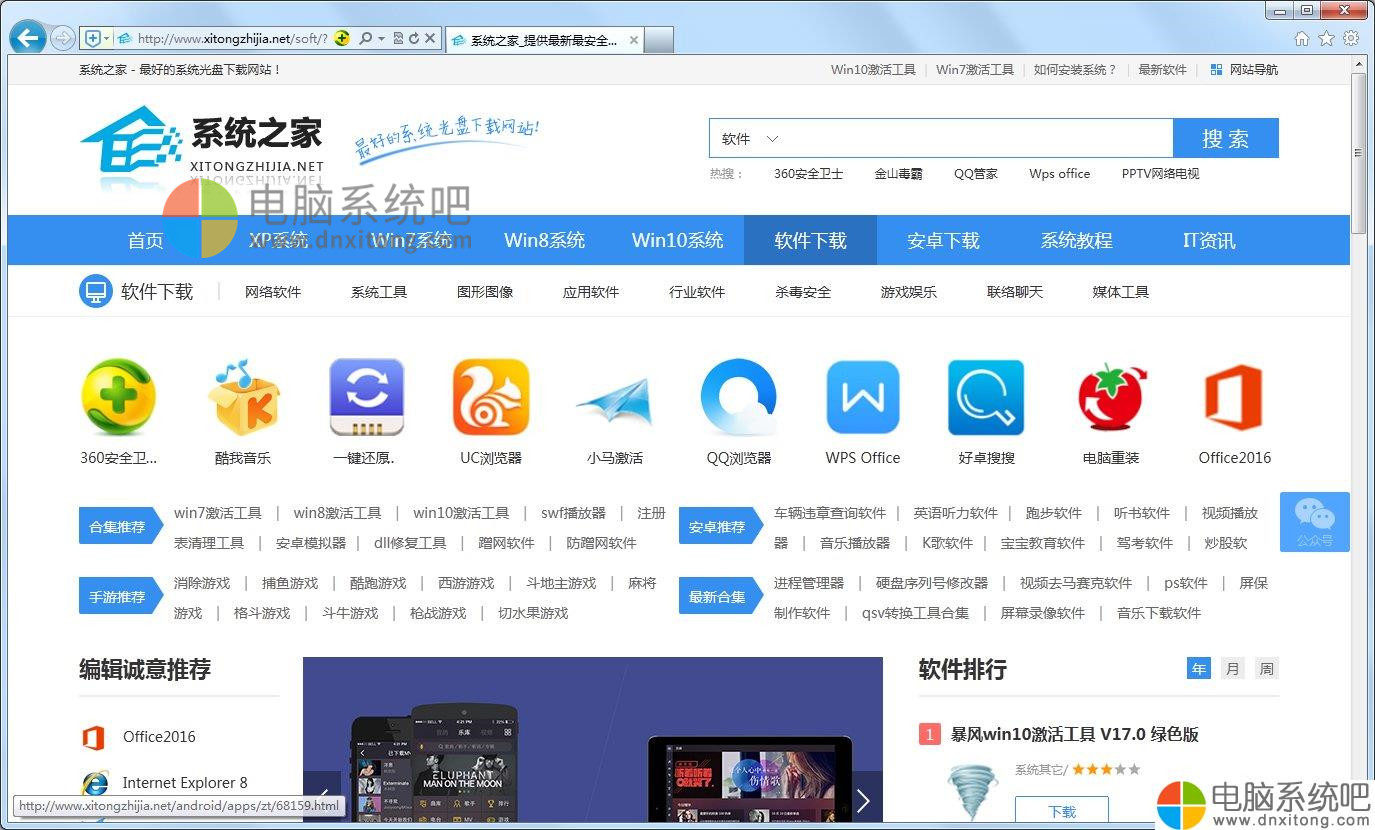Open the 杀毒安全 subcategory

(x=803, y=292)
